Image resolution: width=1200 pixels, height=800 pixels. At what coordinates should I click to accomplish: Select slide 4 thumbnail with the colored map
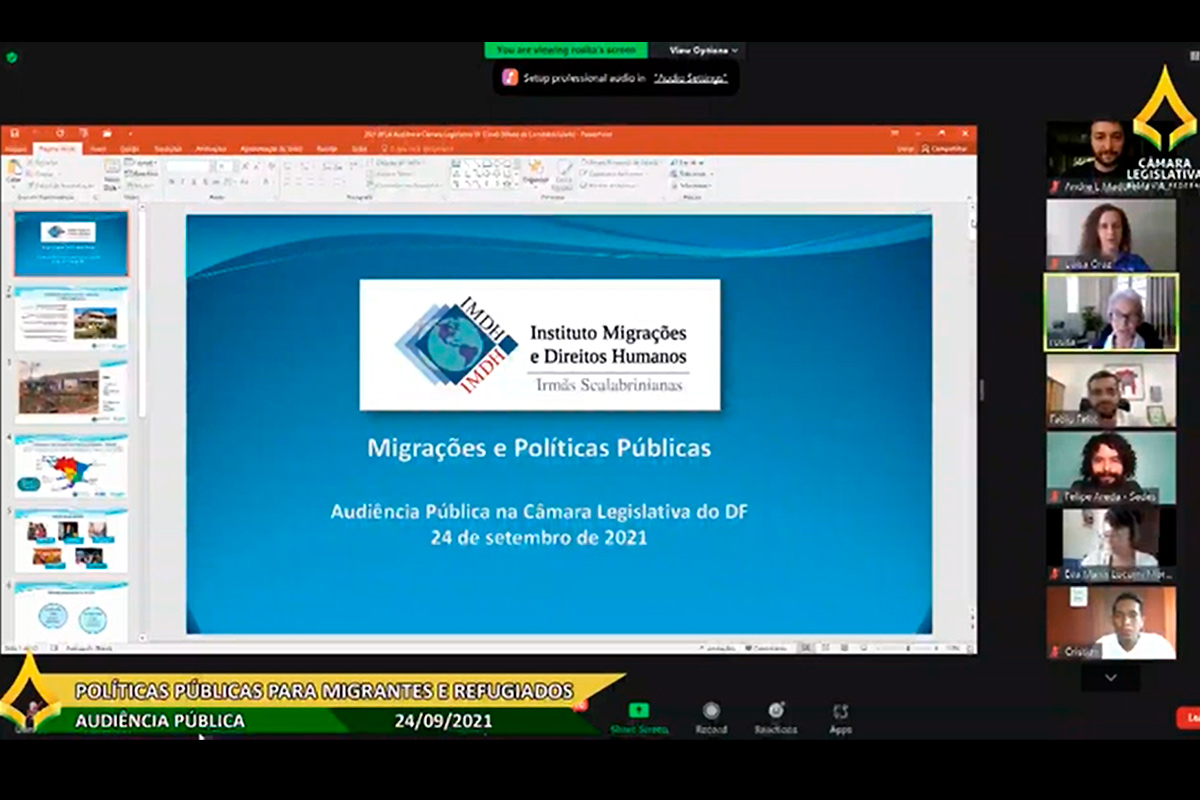coord(71,466)
